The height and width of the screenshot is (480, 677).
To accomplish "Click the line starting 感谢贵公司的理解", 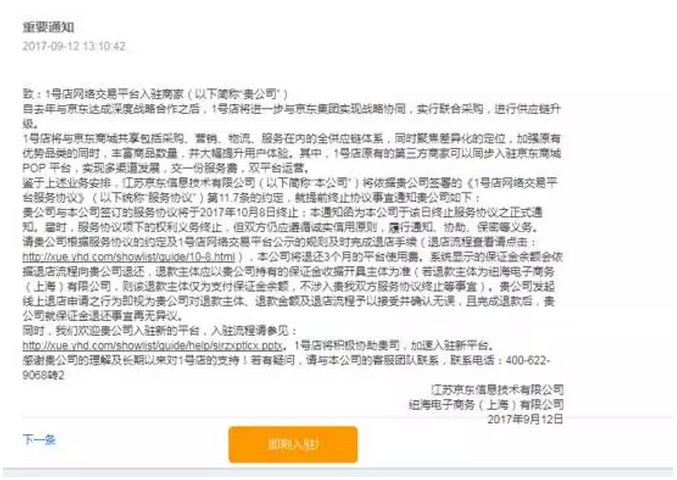I will (286, 360).
